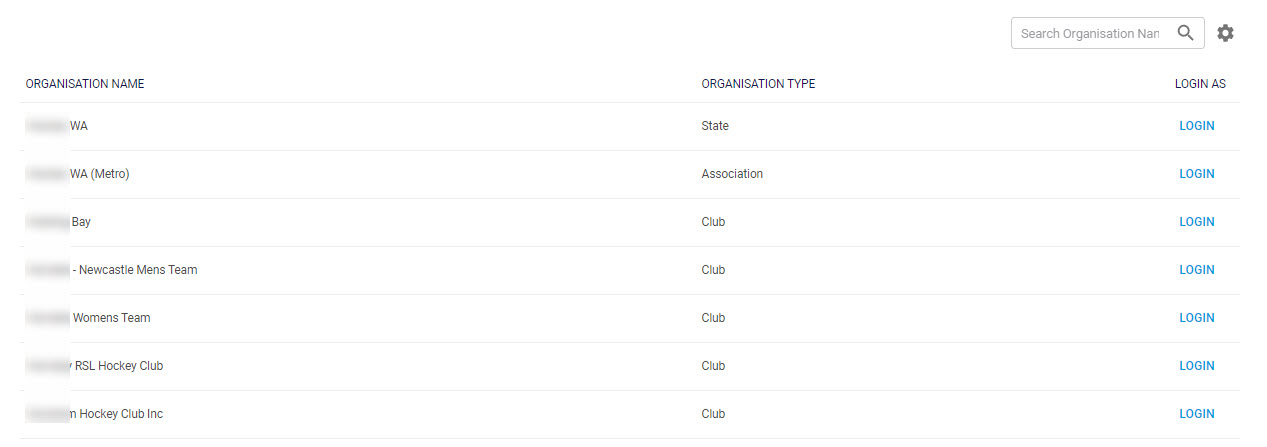
Task: Sort by Organisation Name column header
Action: (85, 84)
